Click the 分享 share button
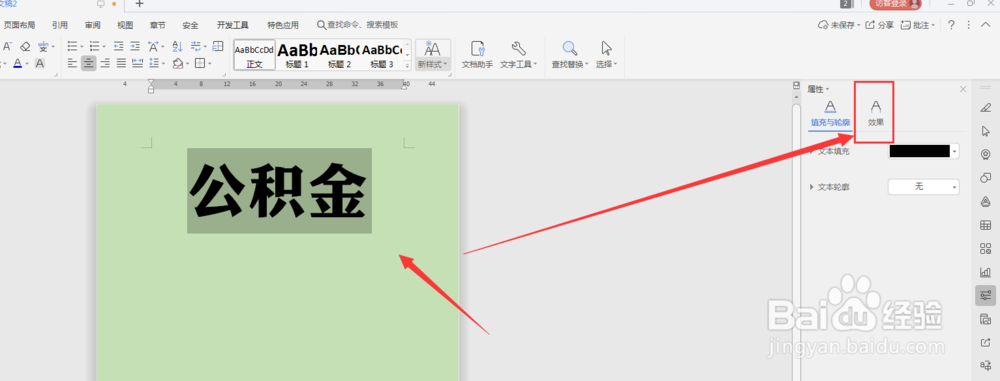Screen dimensions: 1000x381 [880, 25]
